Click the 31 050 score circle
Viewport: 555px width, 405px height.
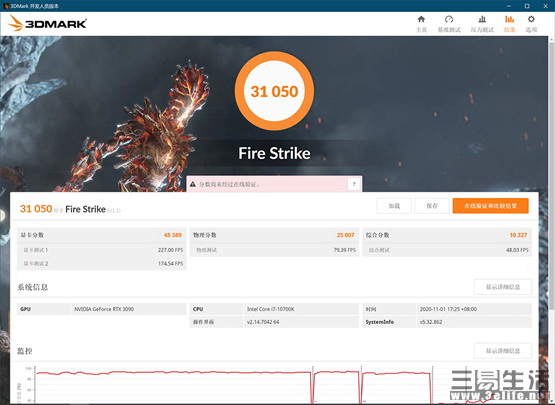(x=274, y=91)
